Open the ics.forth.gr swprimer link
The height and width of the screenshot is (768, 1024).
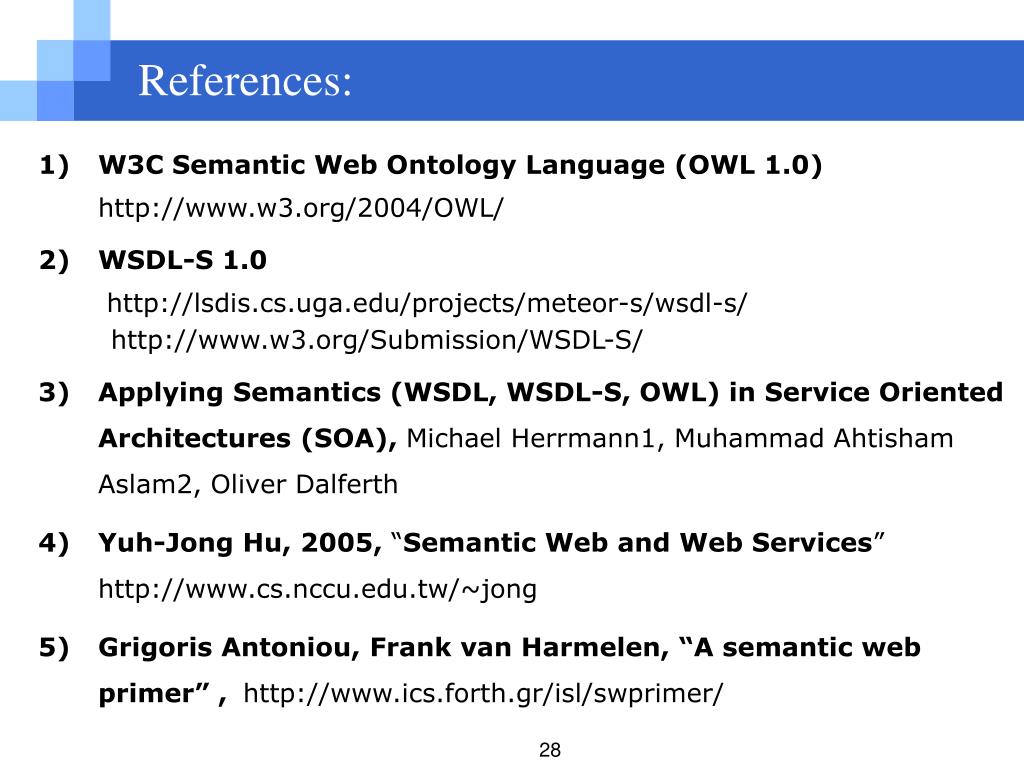click(x=483, y=693)
